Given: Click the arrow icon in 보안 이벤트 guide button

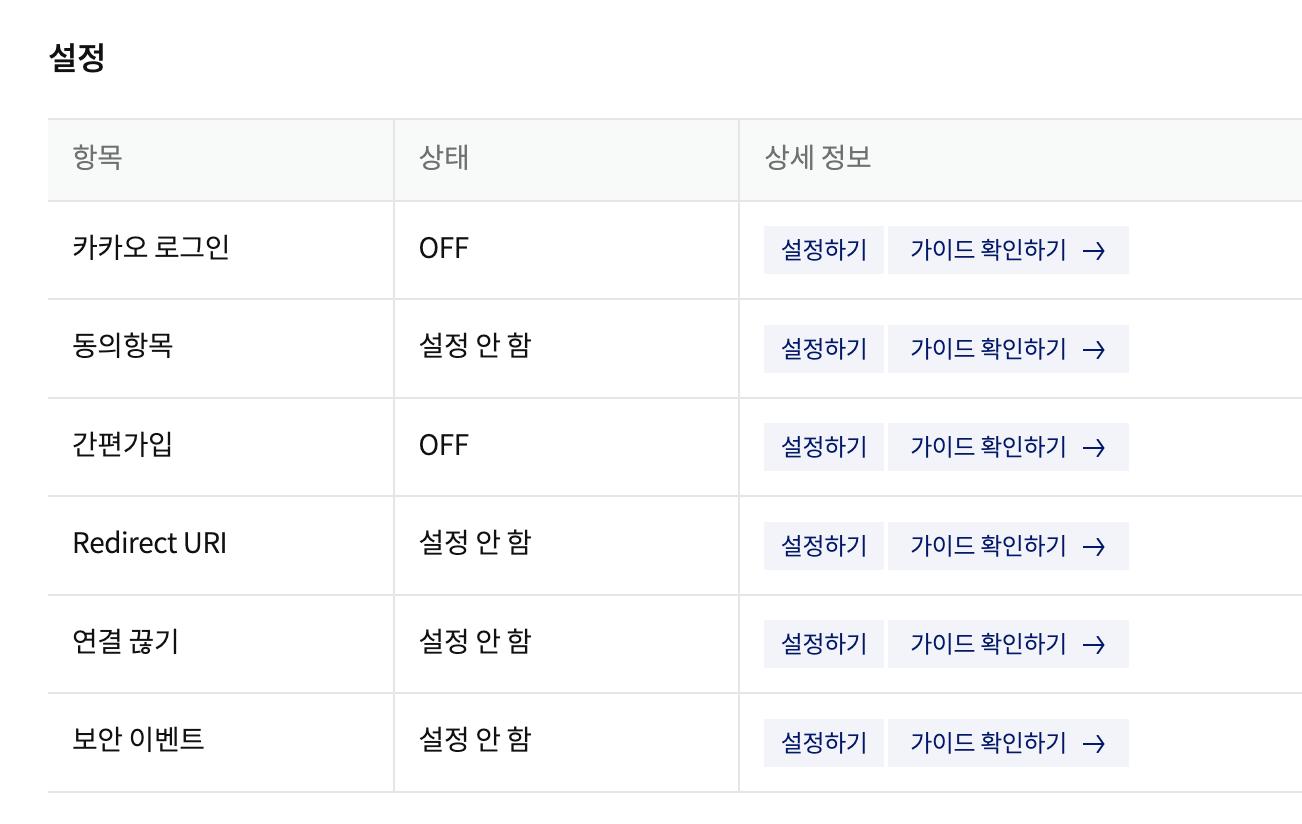Looking at the screenshot, I should coord(1094,744).
